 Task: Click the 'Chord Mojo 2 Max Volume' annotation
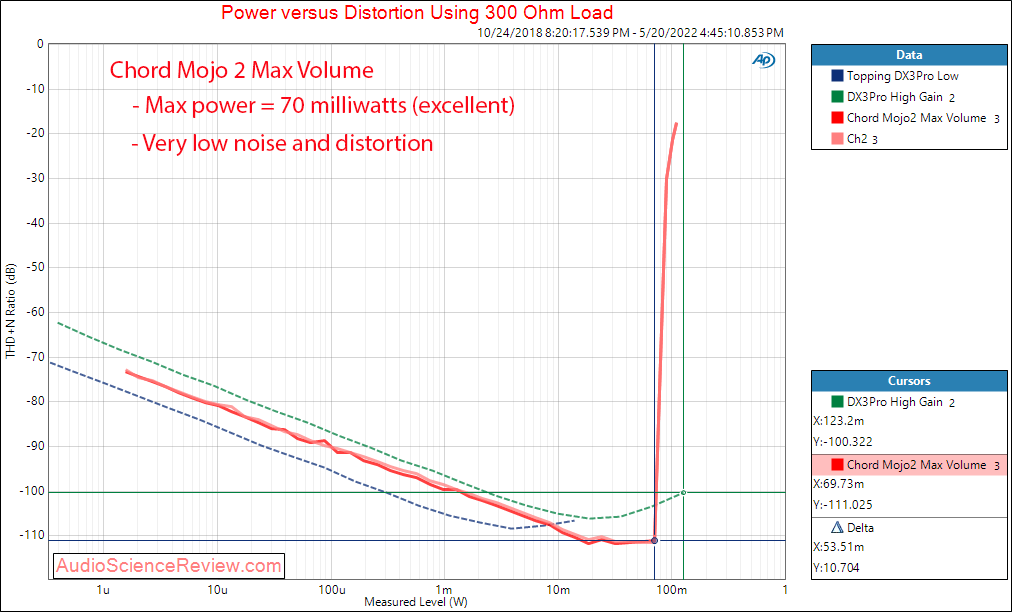[241, 70]
